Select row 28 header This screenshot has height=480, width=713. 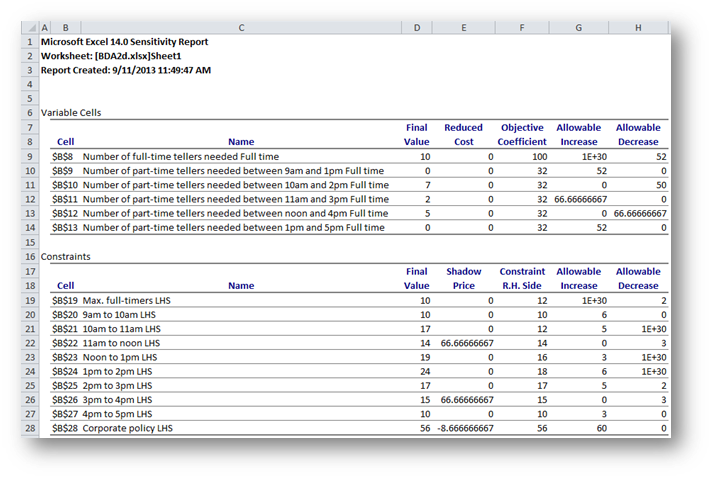pos(30,428)
